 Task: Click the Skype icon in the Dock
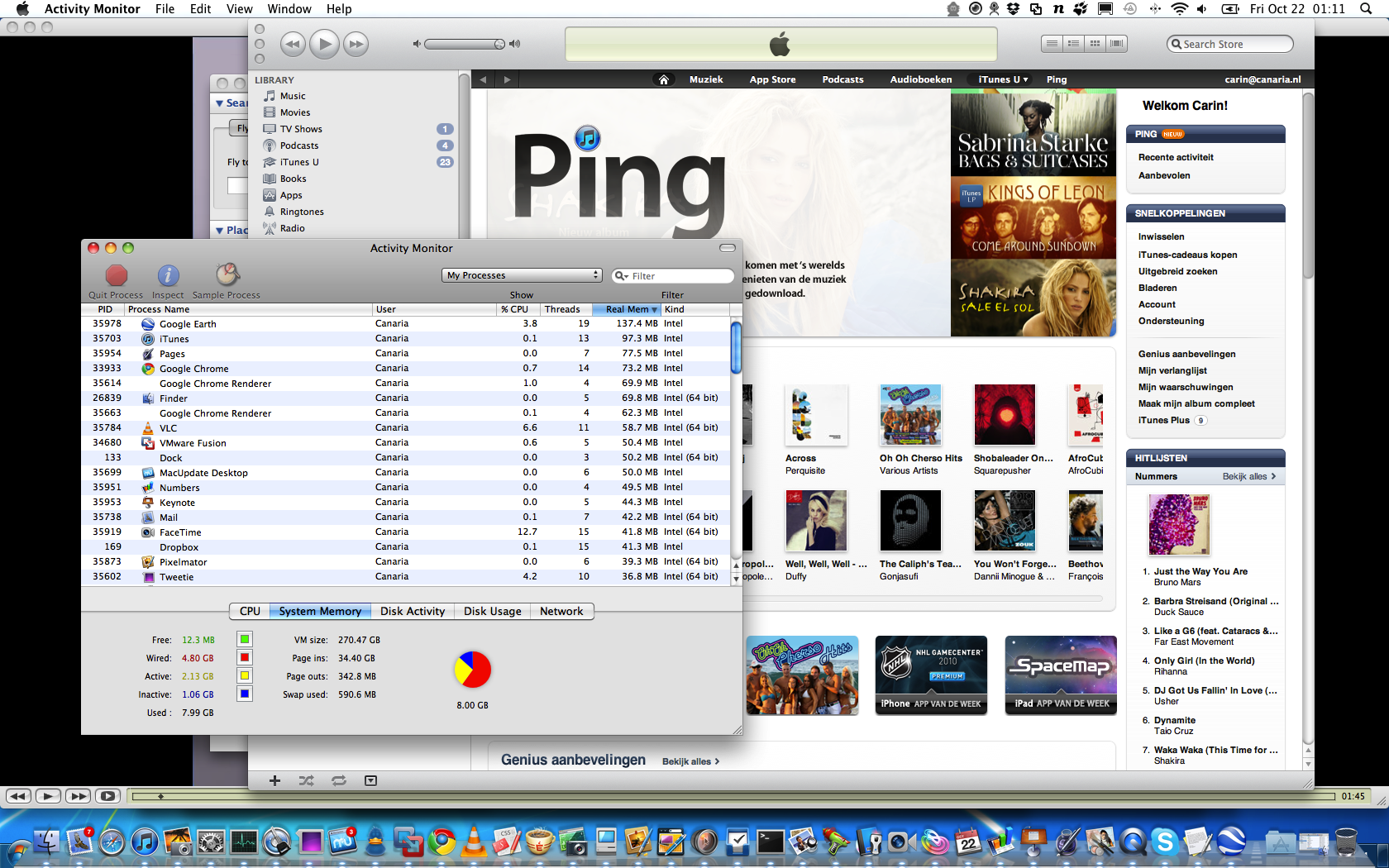coord(1165,842)
